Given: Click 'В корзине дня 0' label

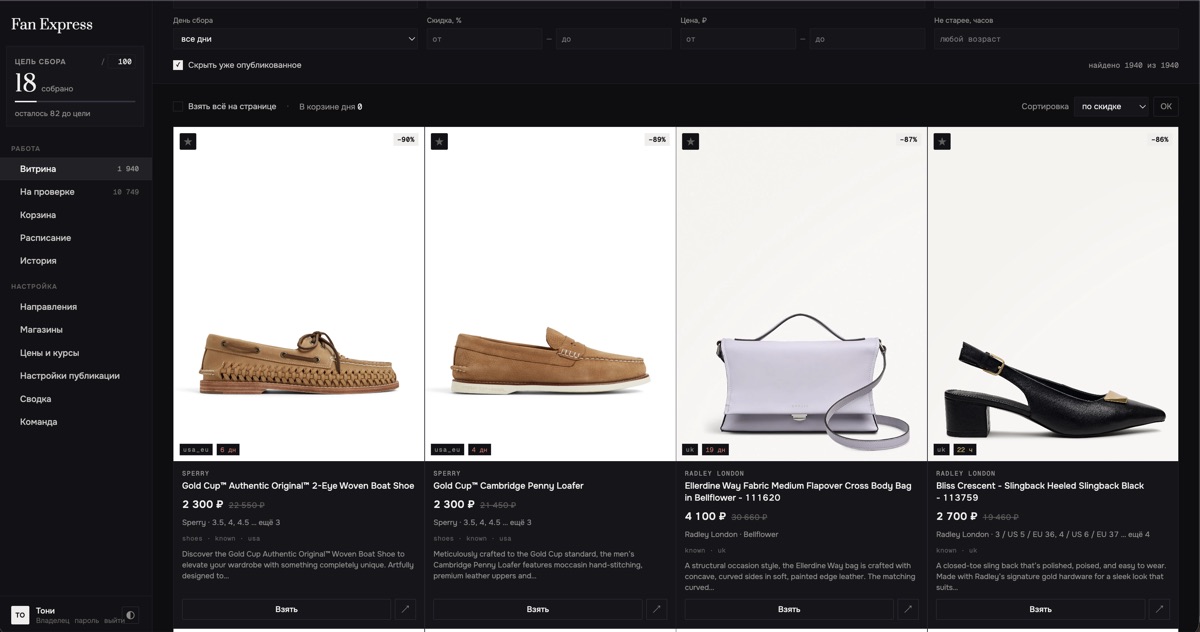Looking at the screenshot, I should coord(331,106).
